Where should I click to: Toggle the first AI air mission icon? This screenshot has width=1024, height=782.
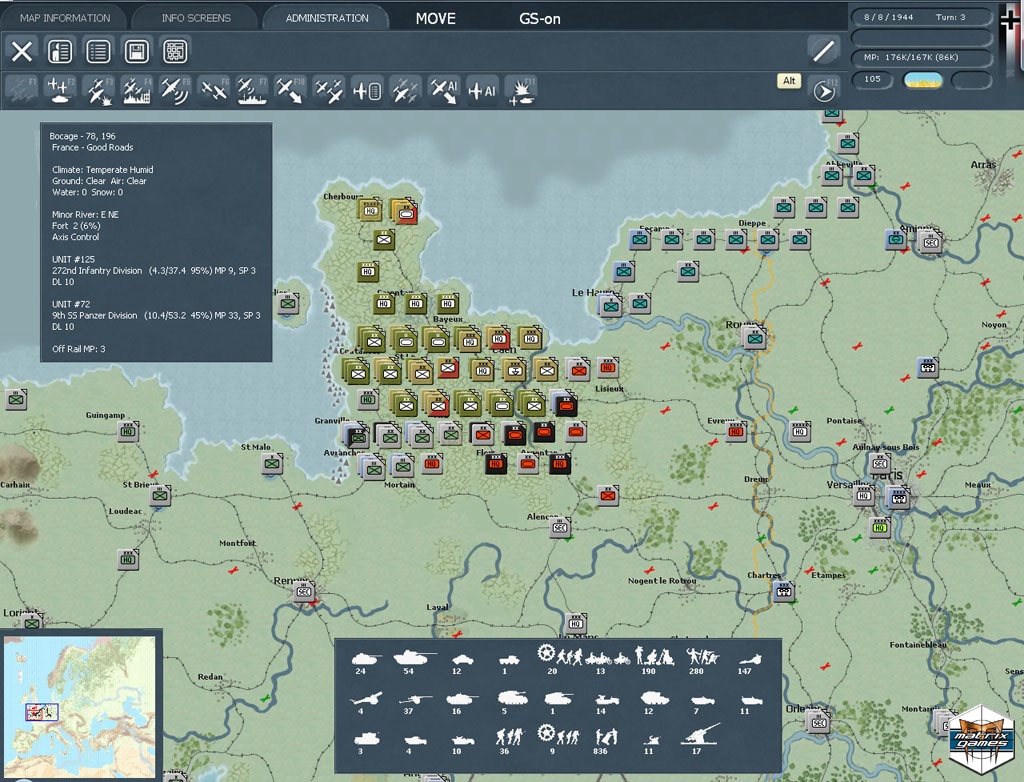tap(443, 90)
